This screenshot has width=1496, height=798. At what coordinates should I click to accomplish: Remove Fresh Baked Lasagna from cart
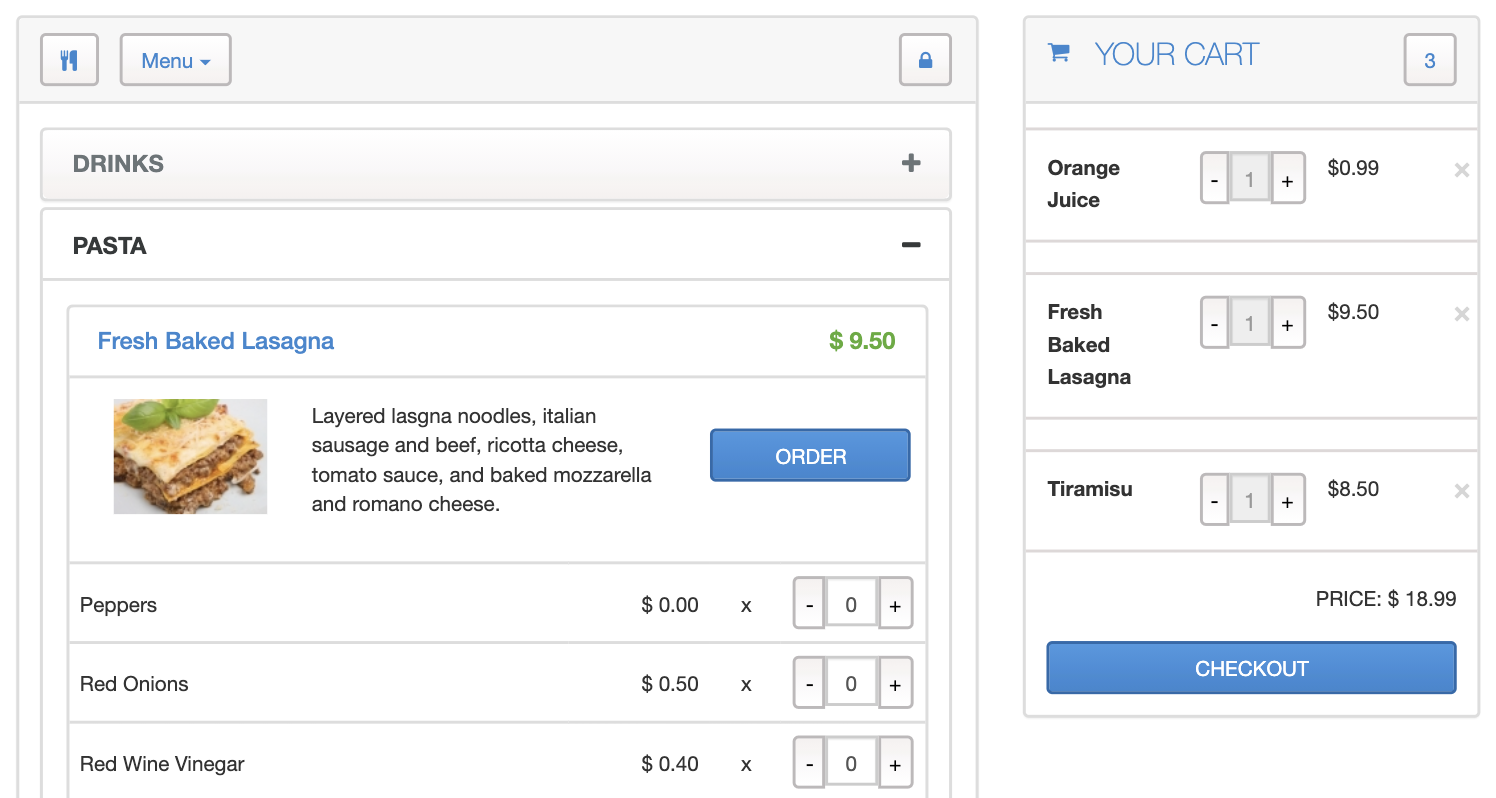[1461, 314]
